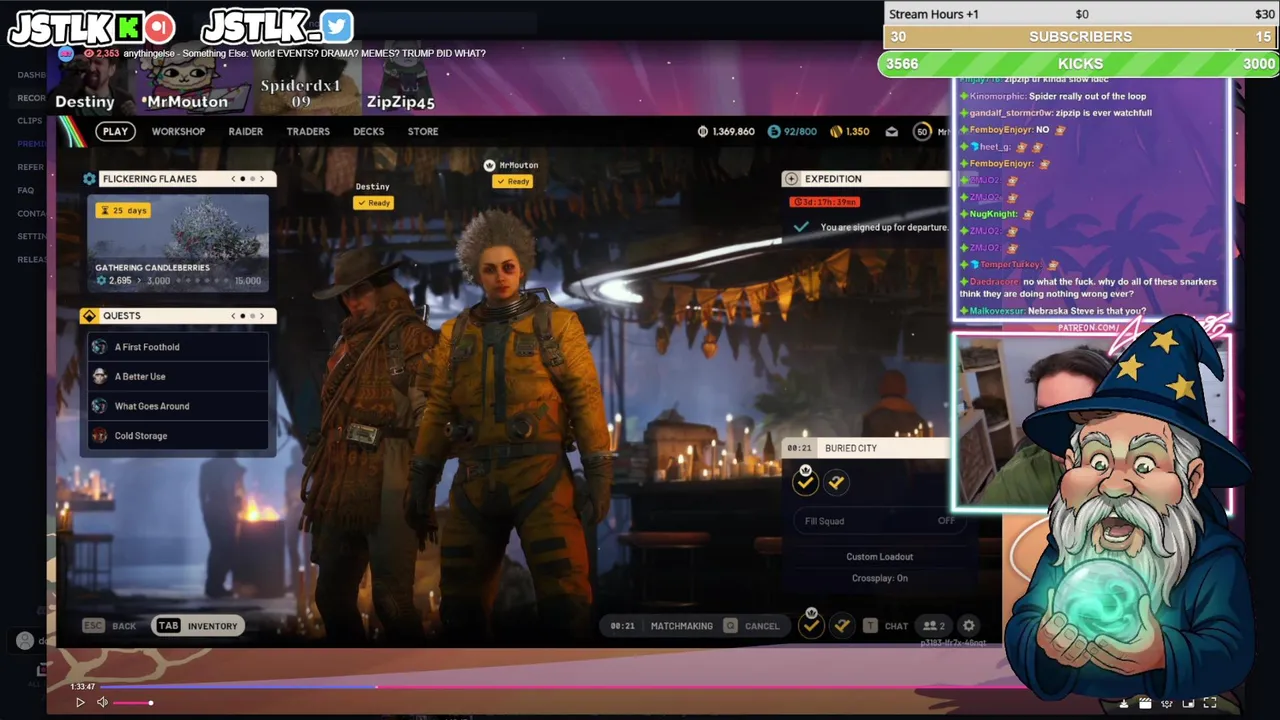
Task: Enter fullscreen in the video player
Action: click(1210, 703)
